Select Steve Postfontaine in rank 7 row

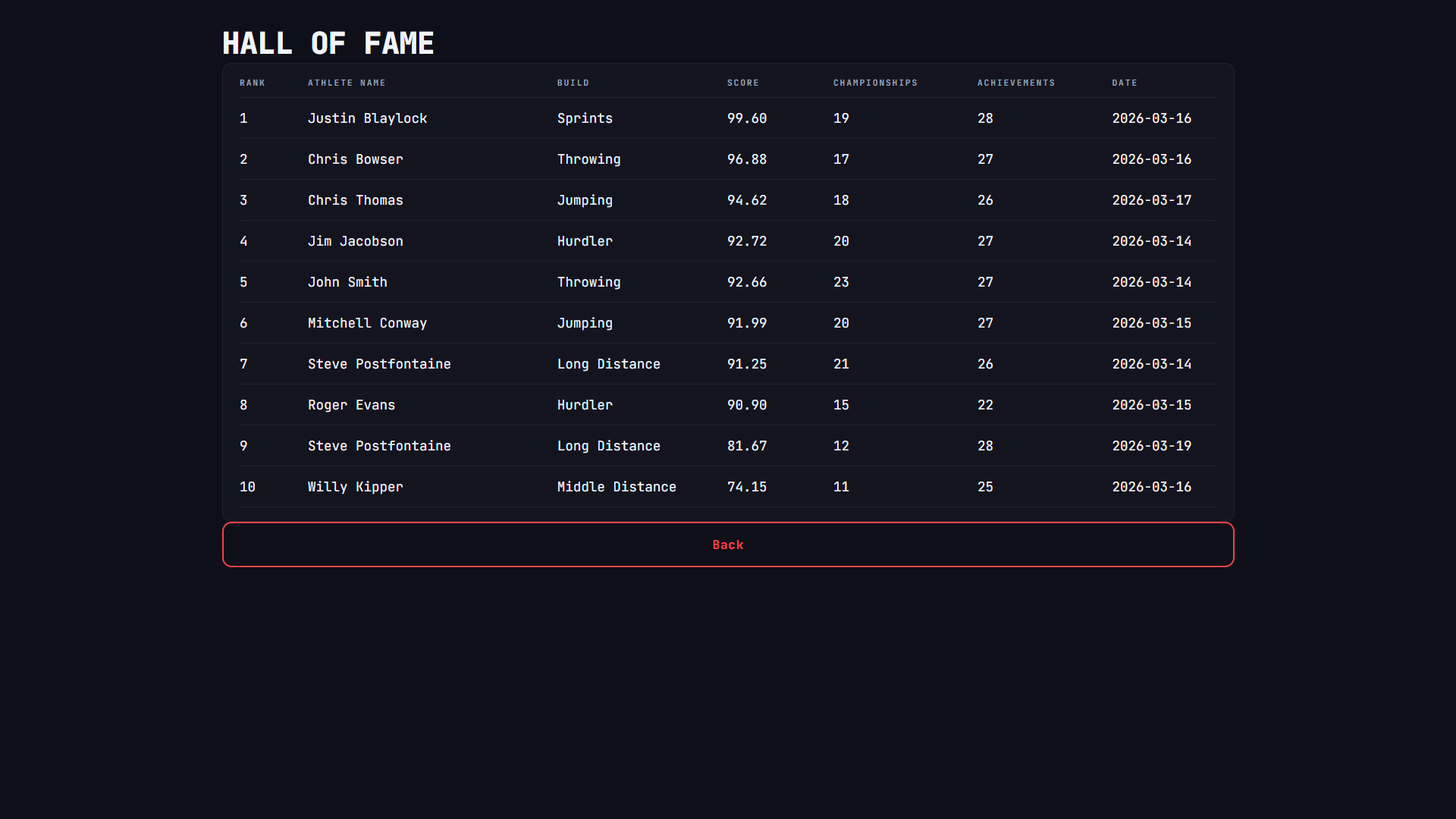pos(379,364)
